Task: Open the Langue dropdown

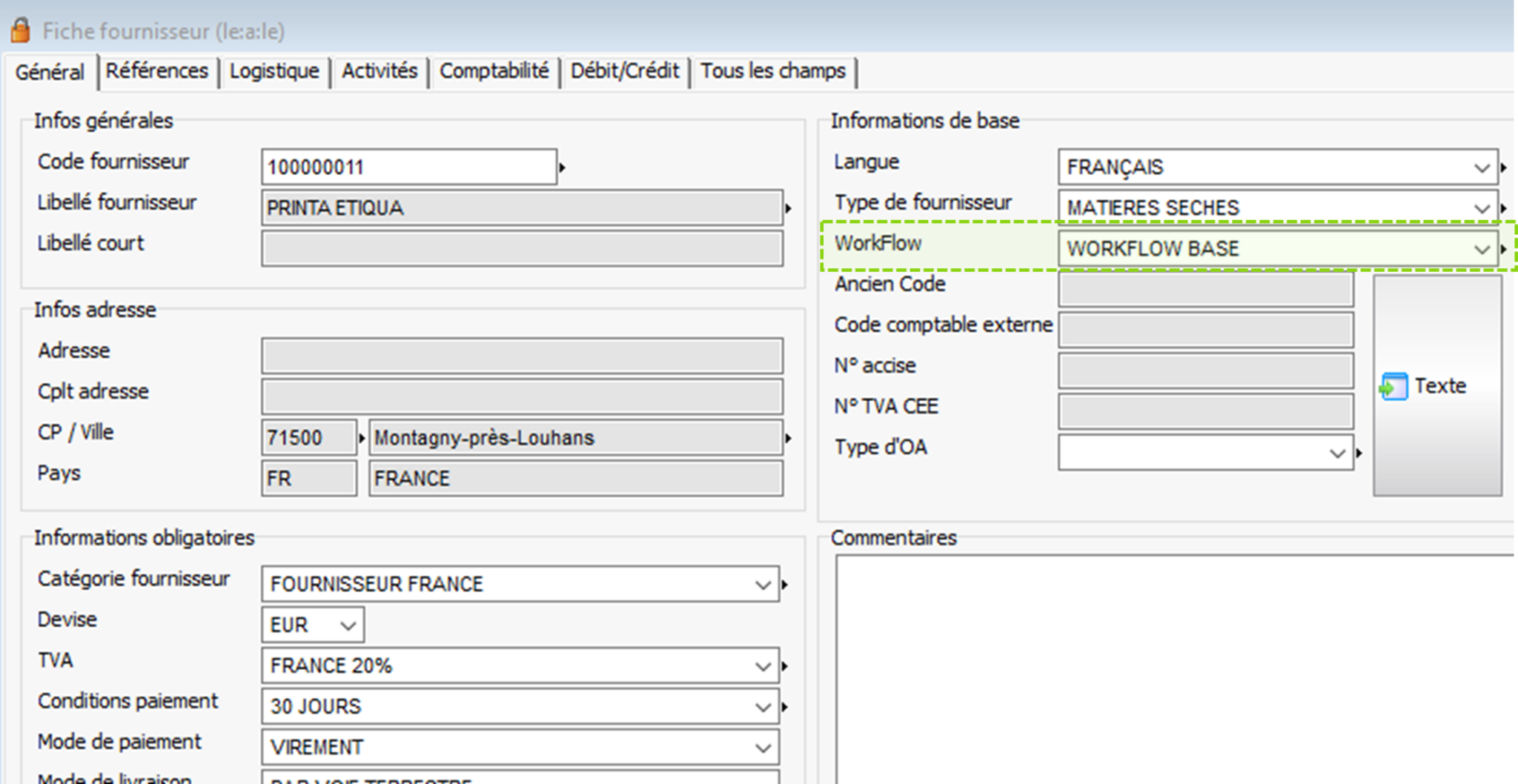Action: (x=1482, y=167)
